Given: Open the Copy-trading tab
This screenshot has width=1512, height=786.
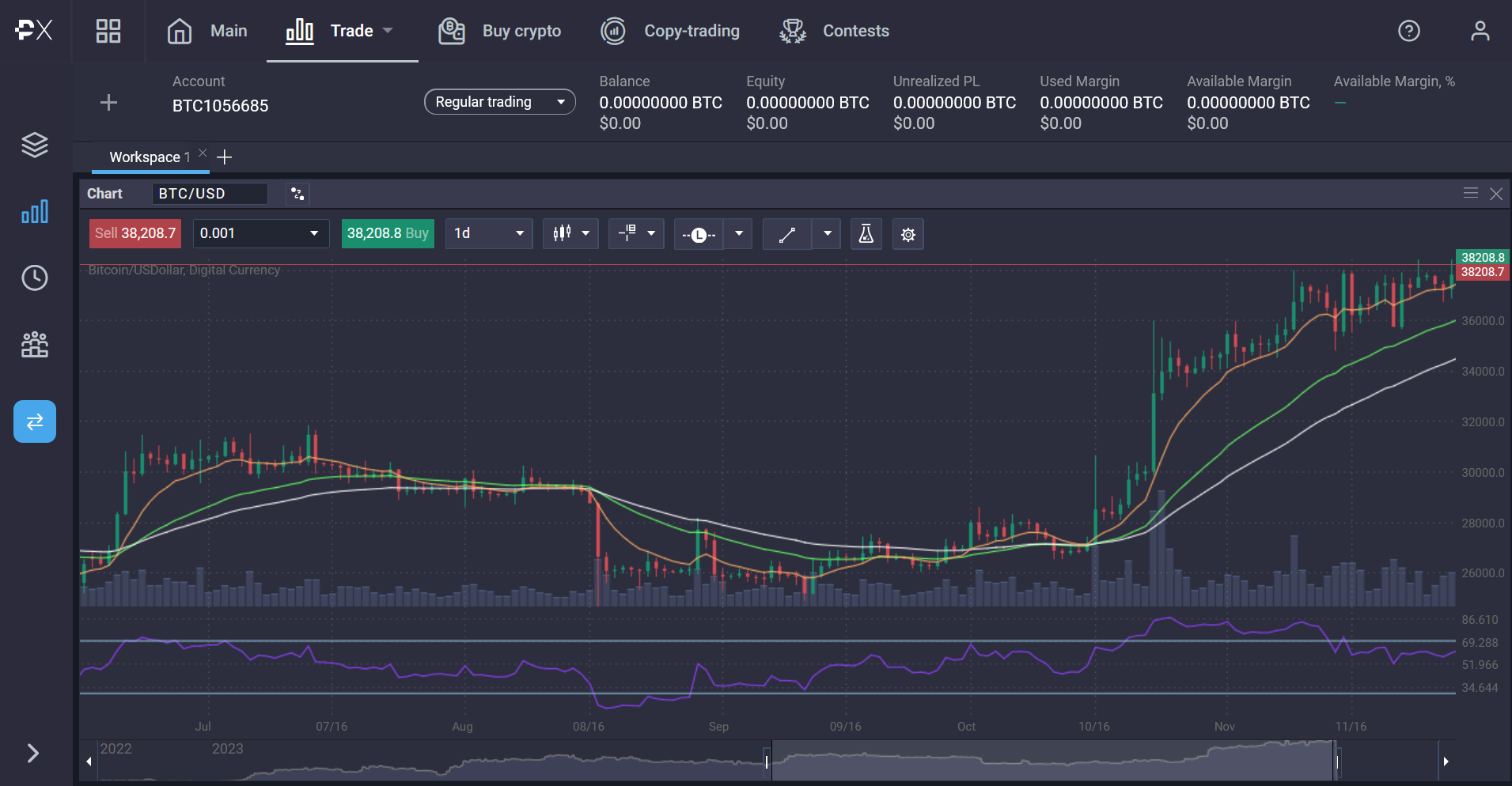Looking at the screenshot, I should pyautogui.click(x=670, y=31).
